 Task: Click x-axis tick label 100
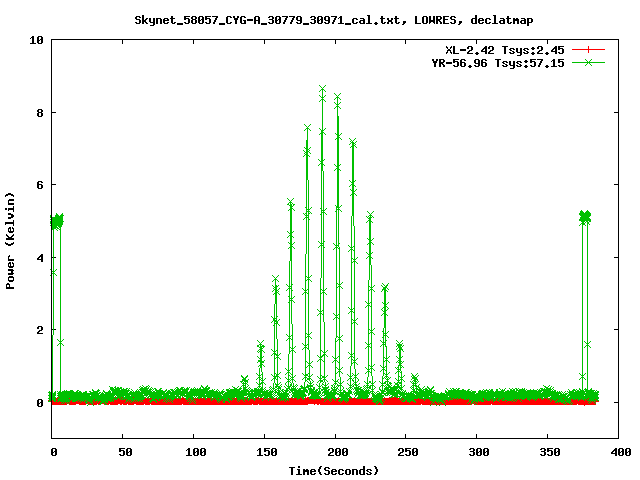(x=196, y=452)
